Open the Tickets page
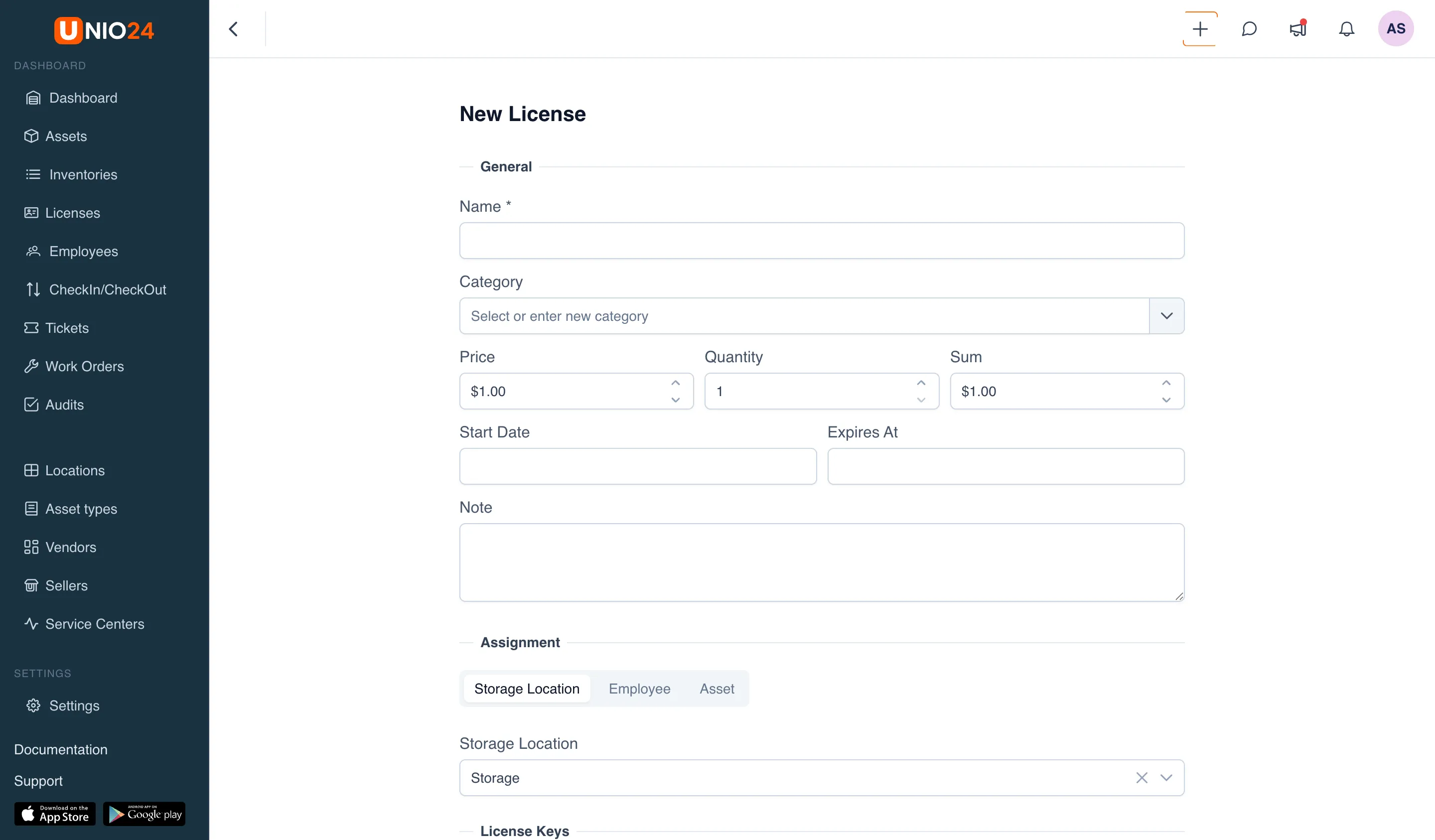 tap(67, 328)
